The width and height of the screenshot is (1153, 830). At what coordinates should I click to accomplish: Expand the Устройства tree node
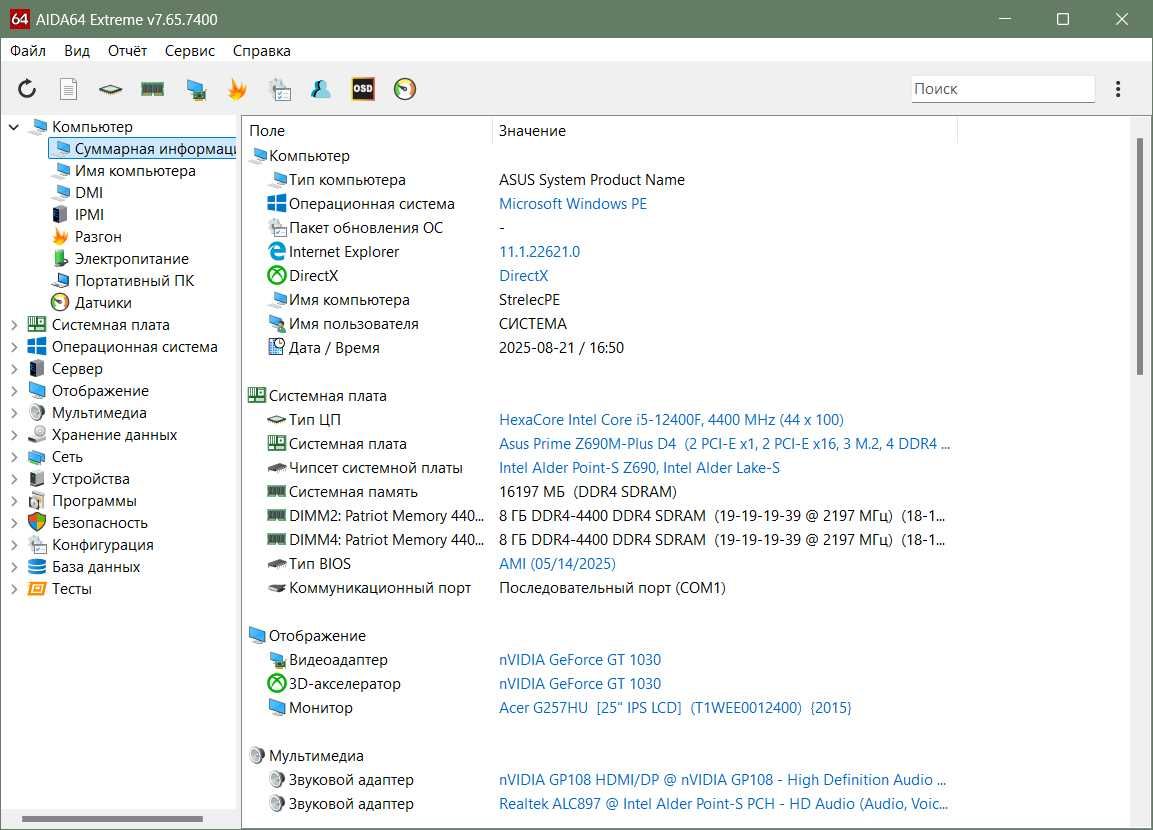pyautogui.click(x=13, y=479)
